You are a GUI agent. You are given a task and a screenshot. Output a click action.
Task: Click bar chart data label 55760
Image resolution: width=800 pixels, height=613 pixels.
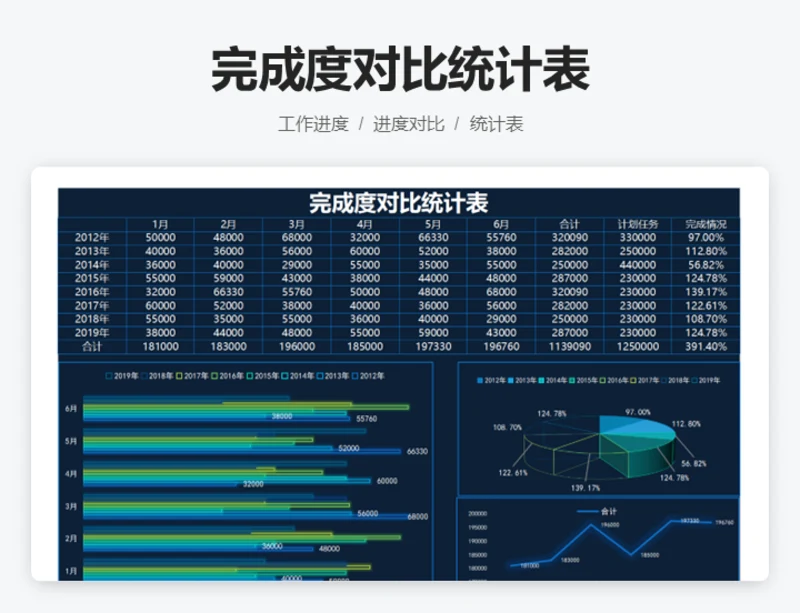pos(366,419)
